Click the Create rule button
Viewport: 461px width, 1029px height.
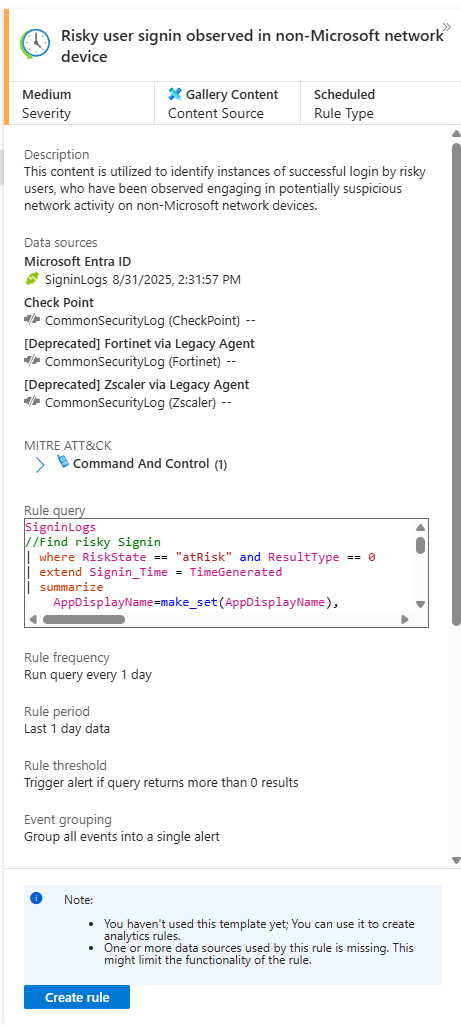point(77,998)
